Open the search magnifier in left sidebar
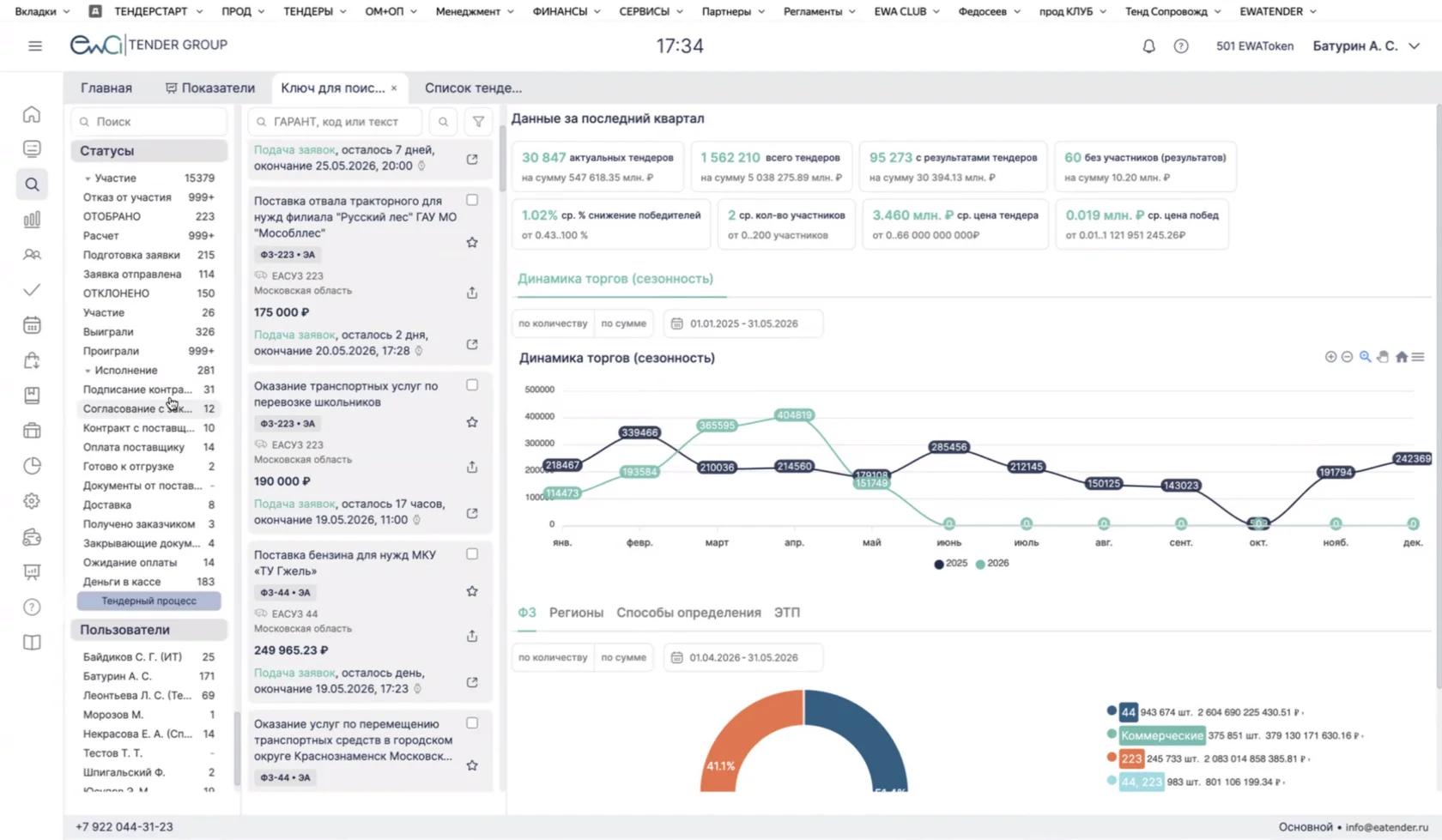 click(x=32, y=184)
